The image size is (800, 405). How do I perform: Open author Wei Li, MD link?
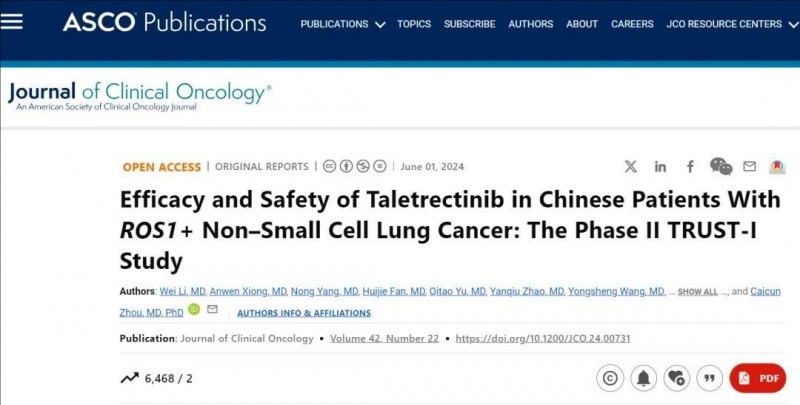(x=183, y=291)
